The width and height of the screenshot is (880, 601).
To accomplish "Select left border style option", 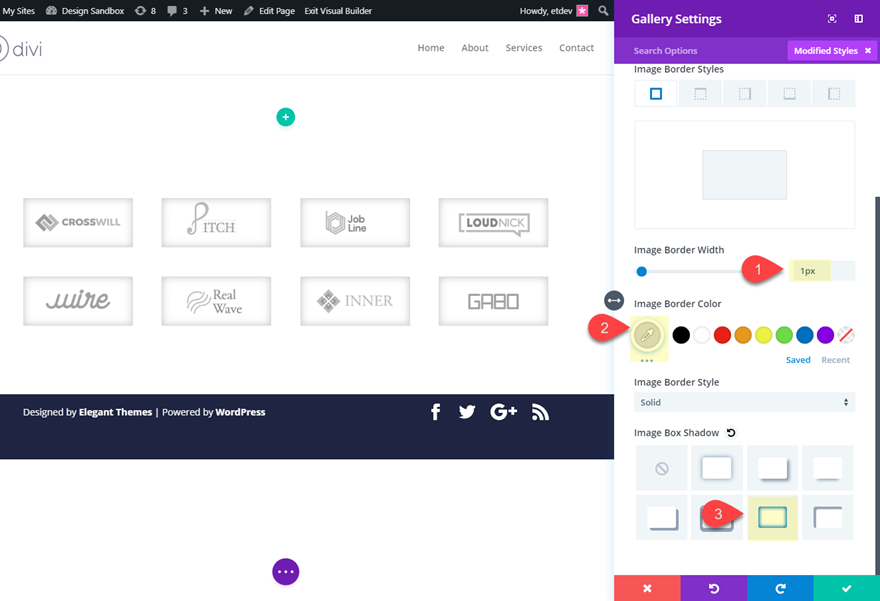I will click(x=834, y=94).
